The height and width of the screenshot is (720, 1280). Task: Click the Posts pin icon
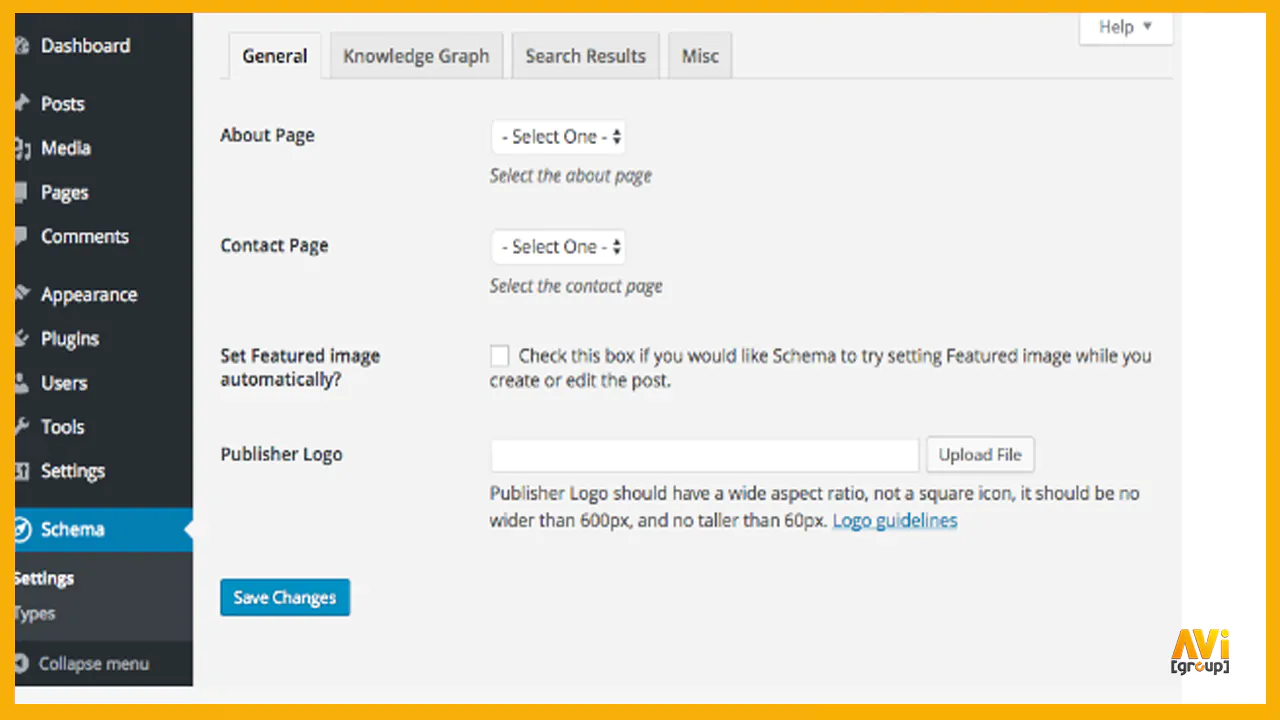pos(21,104)
